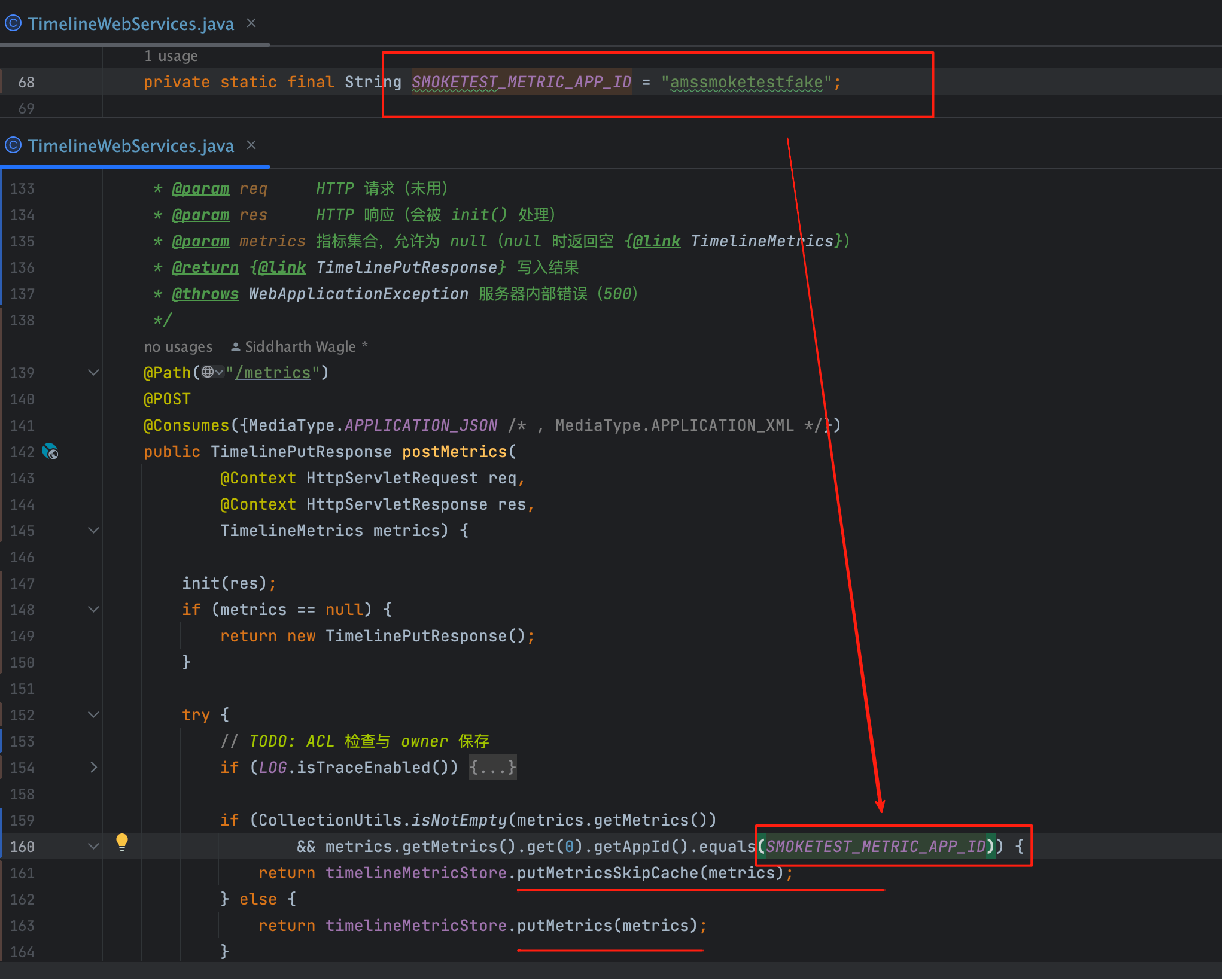Open the /metrics path link
The image size is (1223, 980).
[x=273, y=373]
